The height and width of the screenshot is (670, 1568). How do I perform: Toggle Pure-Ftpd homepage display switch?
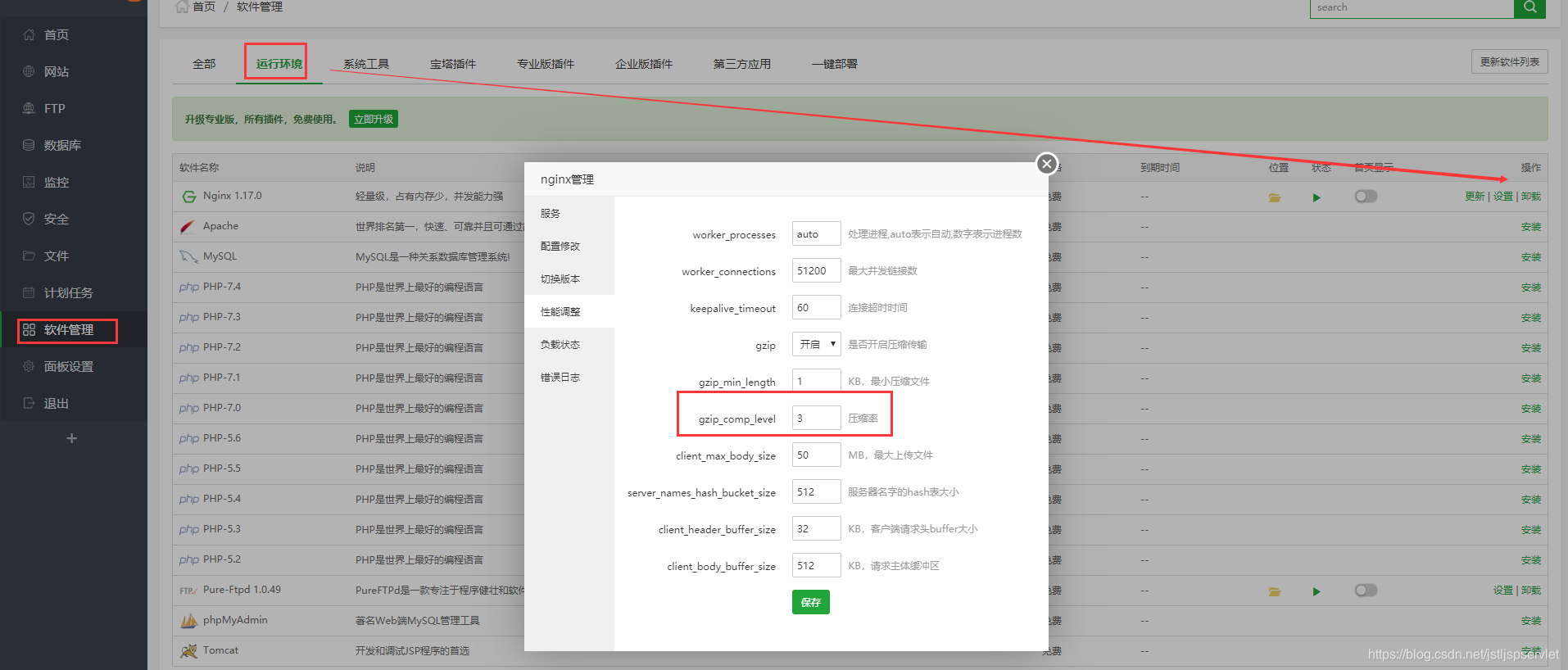point(1366,591)
